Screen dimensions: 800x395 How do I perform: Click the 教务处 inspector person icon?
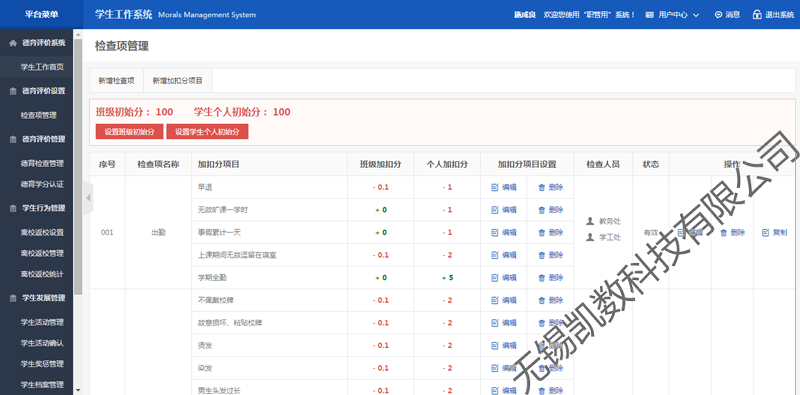click(590, 221)
